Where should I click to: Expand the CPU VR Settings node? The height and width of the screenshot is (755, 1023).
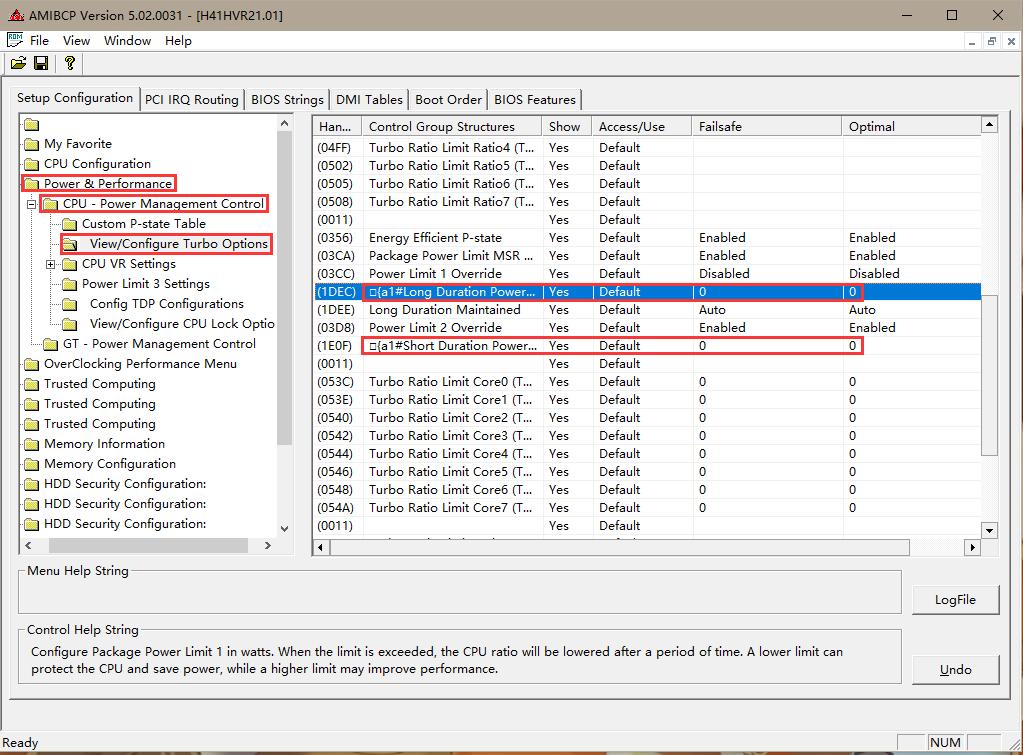click(x=50, y=264)
